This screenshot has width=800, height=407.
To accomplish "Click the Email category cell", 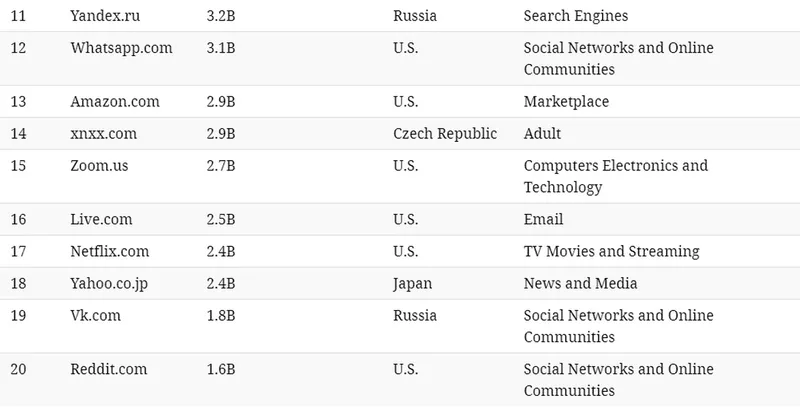I will tap(543, 219).
